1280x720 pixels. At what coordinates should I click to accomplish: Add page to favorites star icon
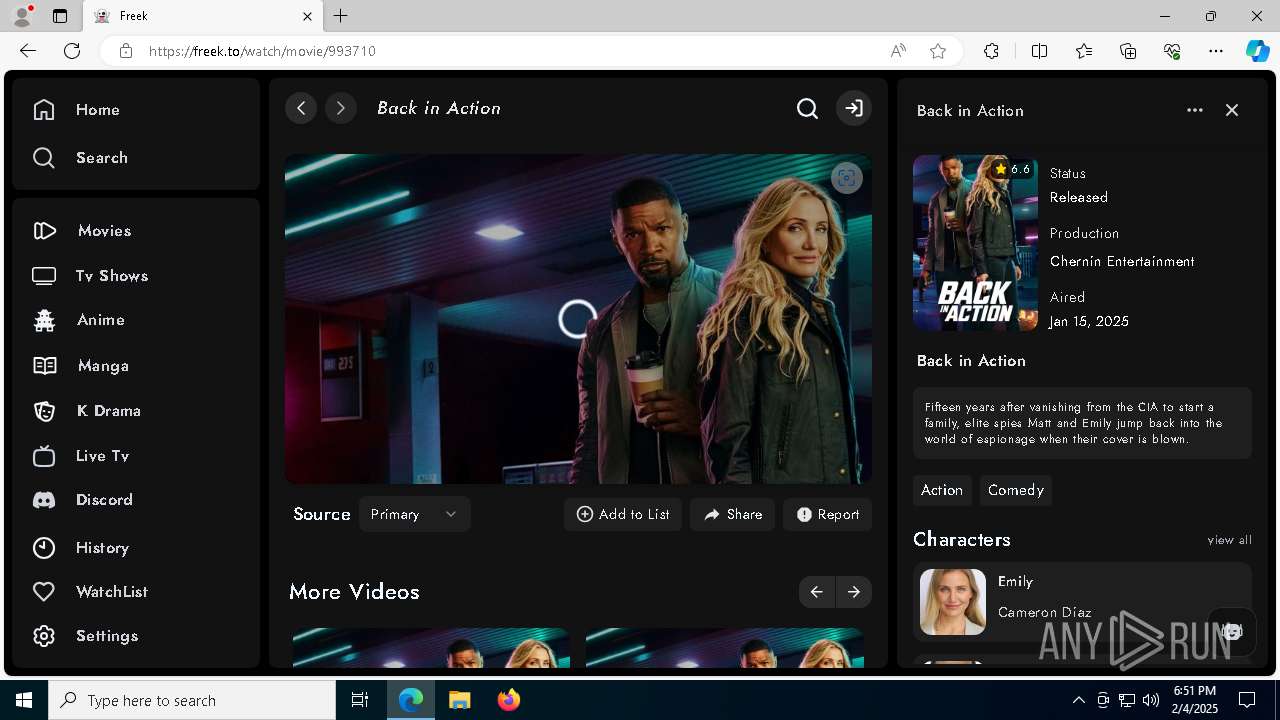click(x=938, y=51)
